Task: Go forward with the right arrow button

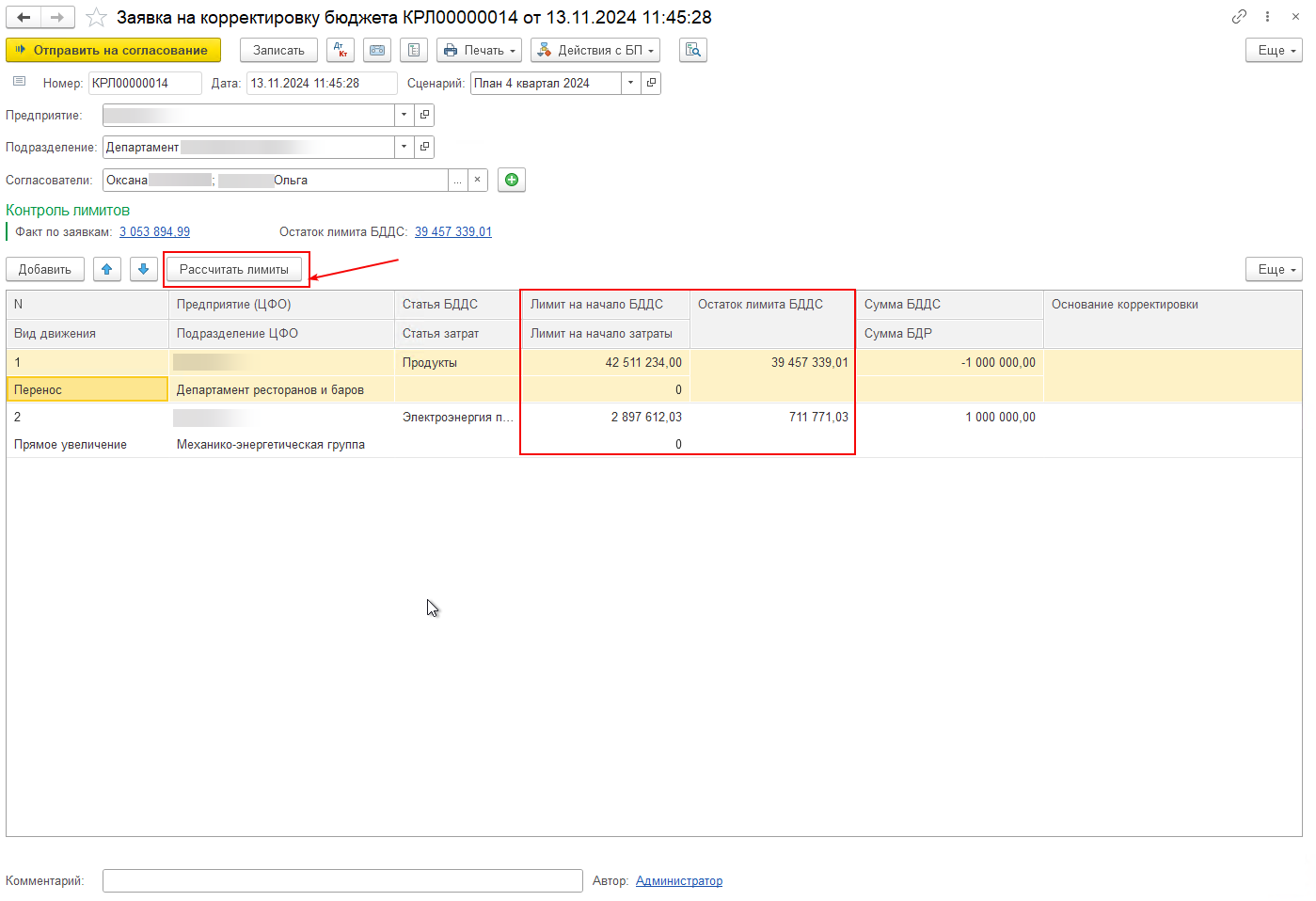Action: tap(57, 18)
